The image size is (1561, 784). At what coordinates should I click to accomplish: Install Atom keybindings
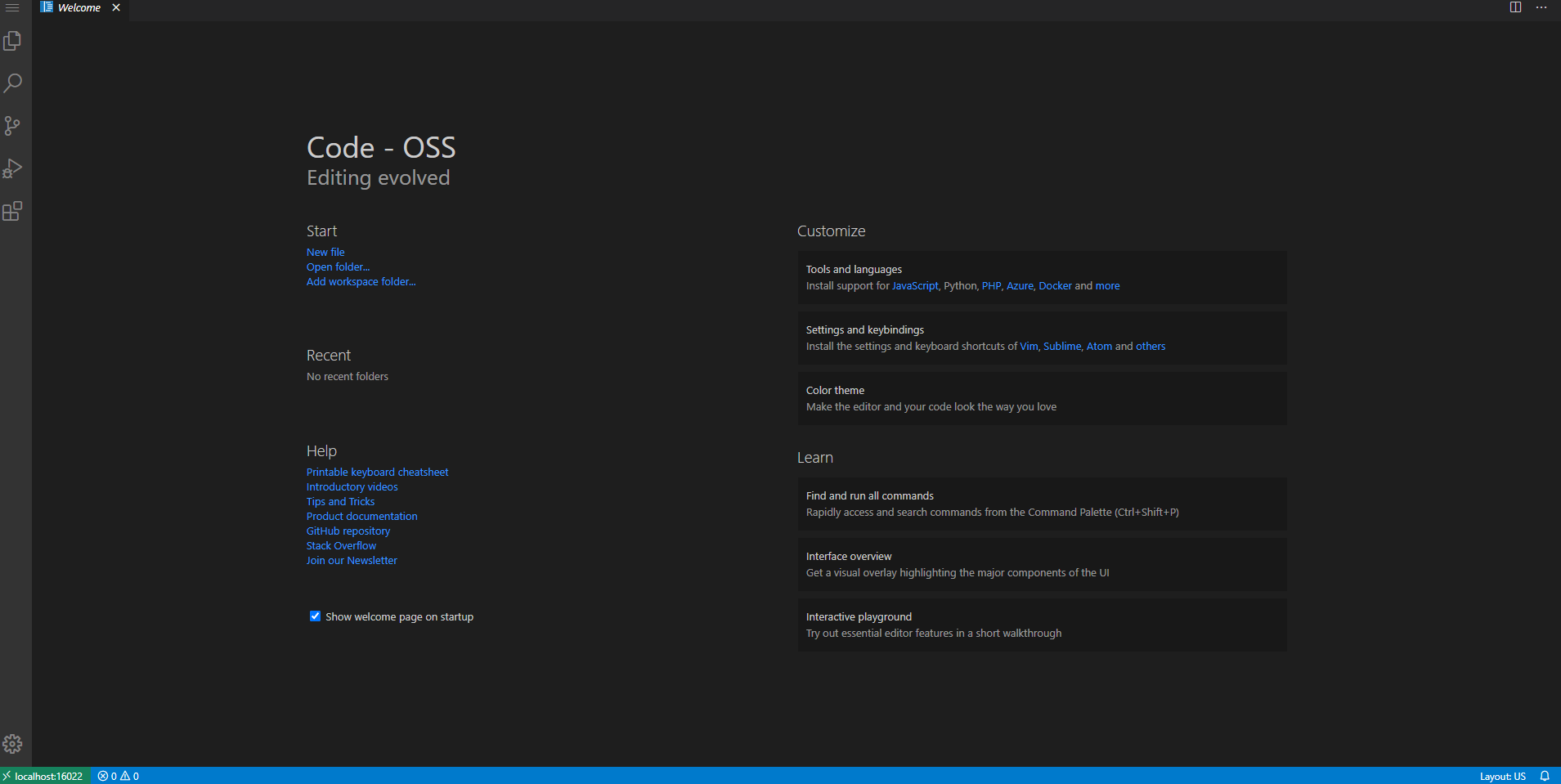[1099, 347]
